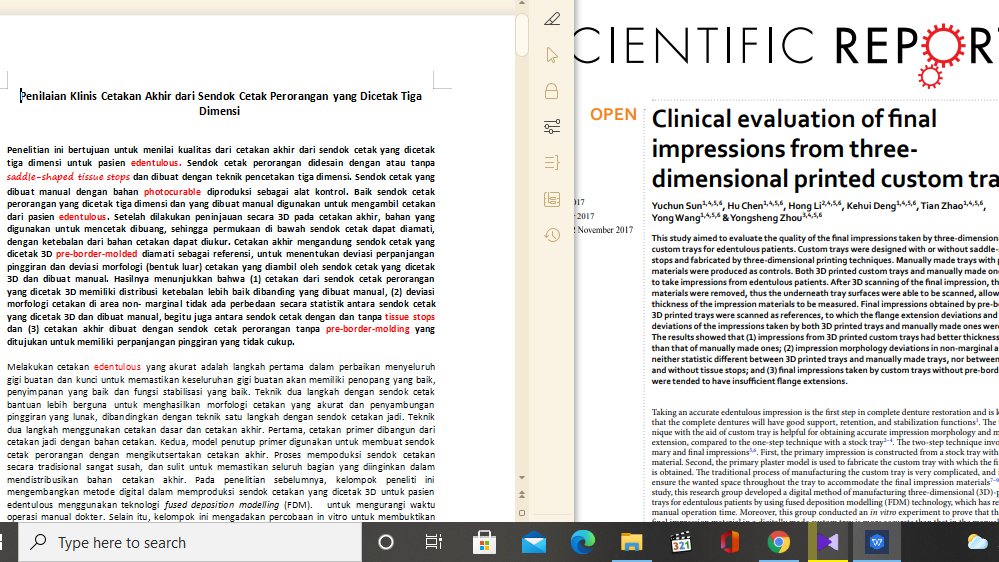Open the purple Visual Studio taskbar icon
This screenshot has height=562, width=999.
pyautogui.click(x=828, y=542)
